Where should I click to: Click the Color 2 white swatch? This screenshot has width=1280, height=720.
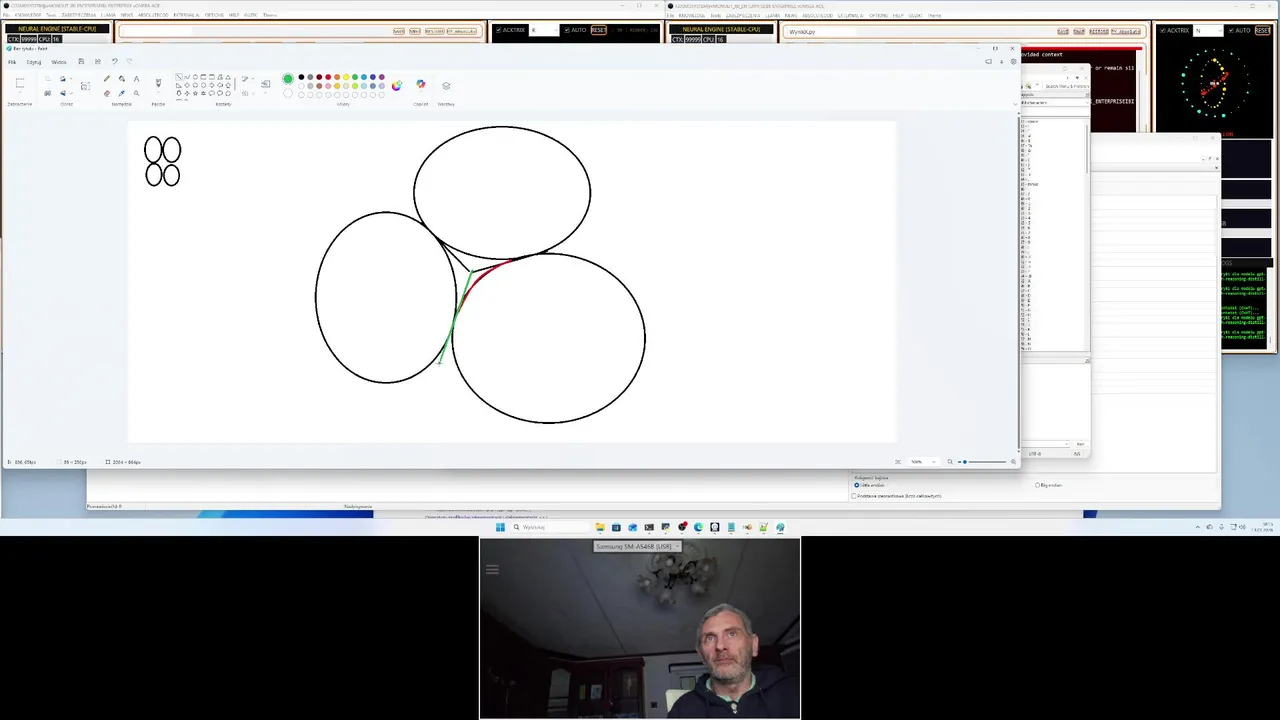[x=288, y=93]
